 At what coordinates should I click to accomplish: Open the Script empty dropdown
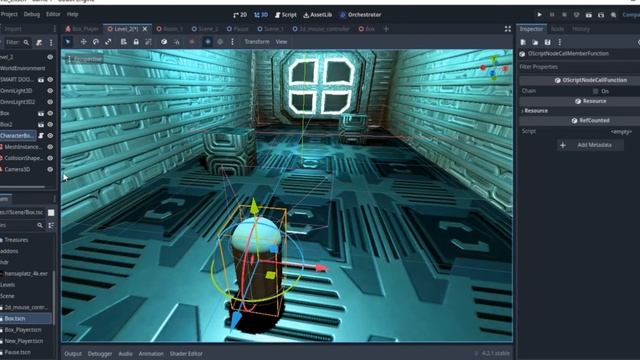[x=621, y=131]
